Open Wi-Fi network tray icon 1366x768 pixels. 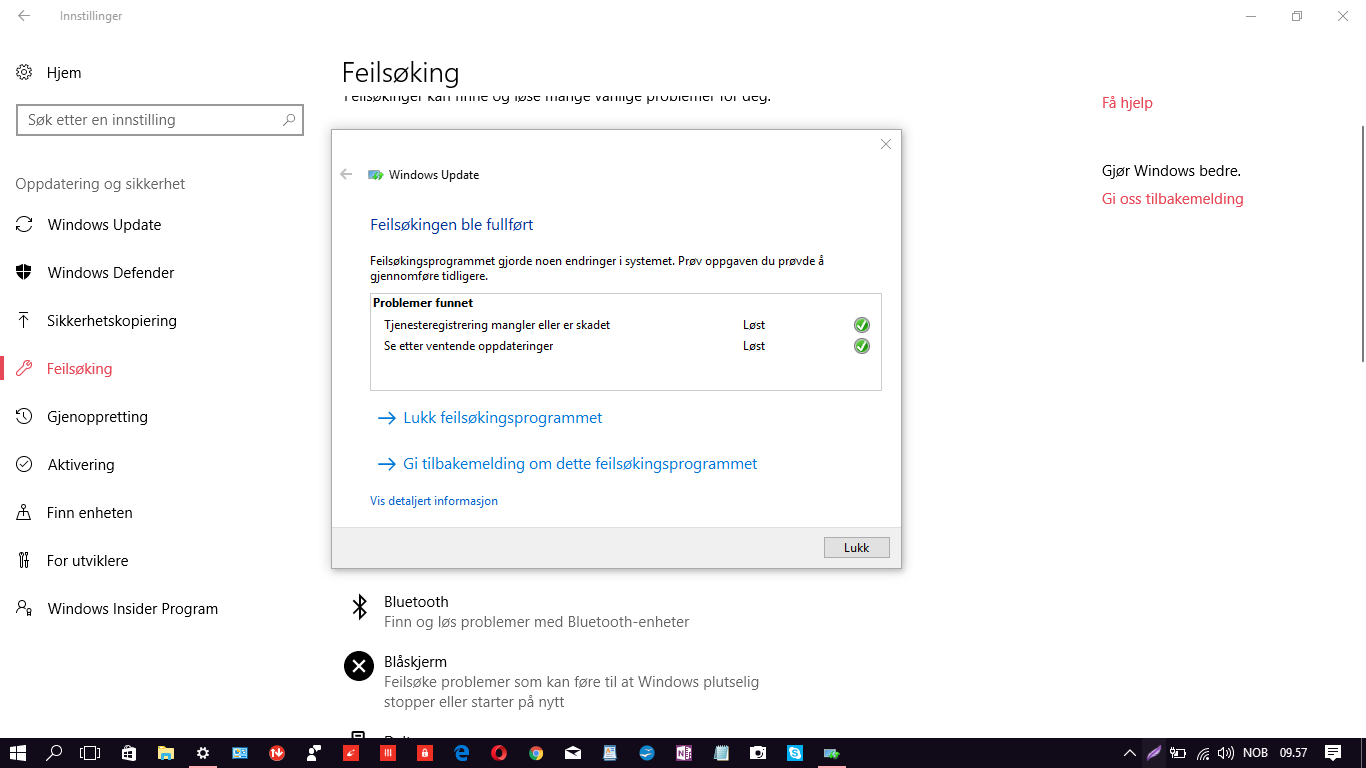click(x=1203, y=753)
